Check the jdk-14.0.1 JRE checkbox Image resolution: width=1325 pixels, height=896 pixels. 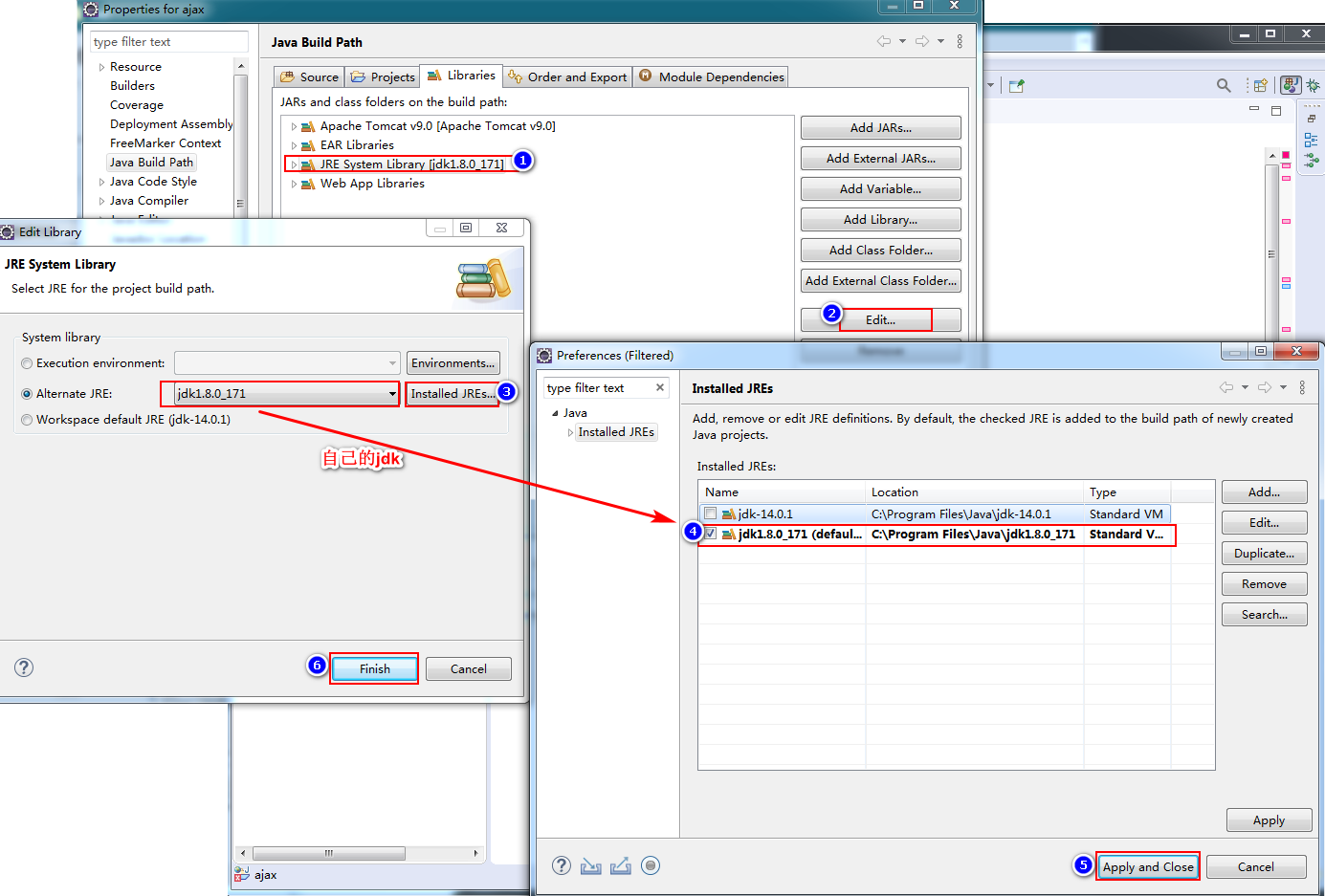(710, 514)
